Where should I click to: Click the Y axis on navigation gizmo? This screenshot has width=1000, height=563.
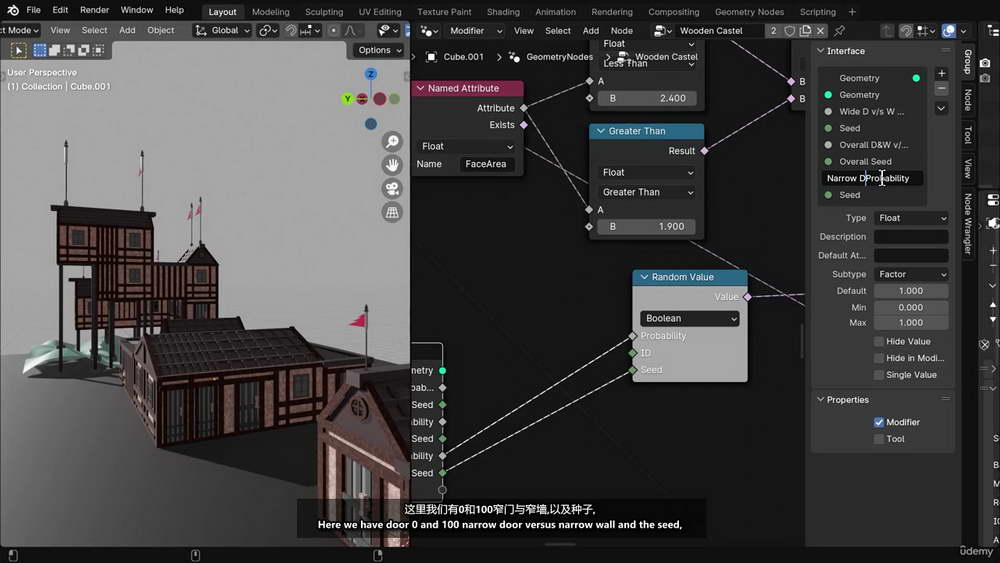point(348,99)
